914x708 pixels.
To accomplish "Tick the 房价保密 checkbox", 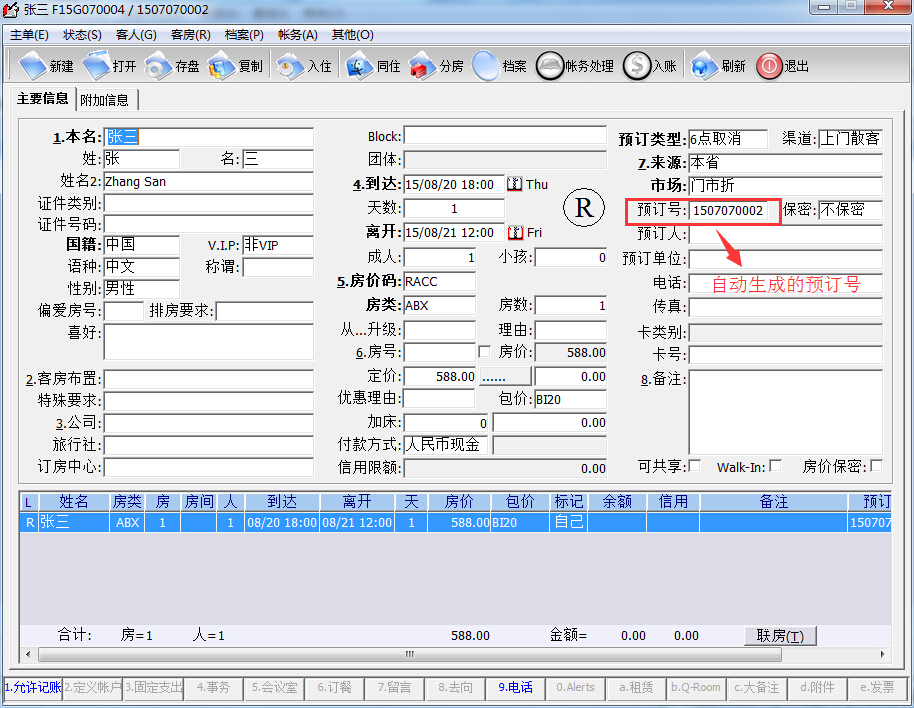I will 876,466.
